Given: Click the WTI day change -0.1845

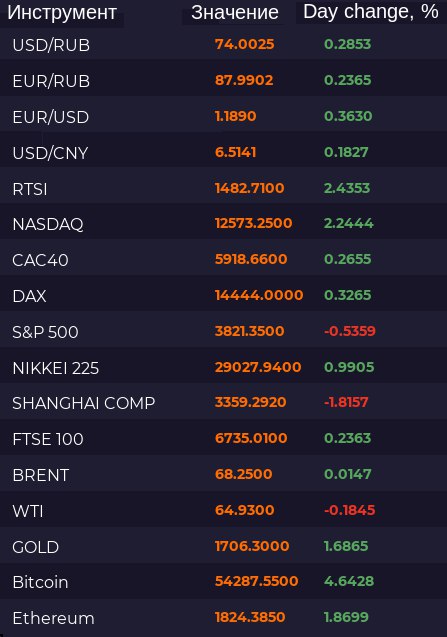Looking at the screenshot, I should (x=349, y=510).
